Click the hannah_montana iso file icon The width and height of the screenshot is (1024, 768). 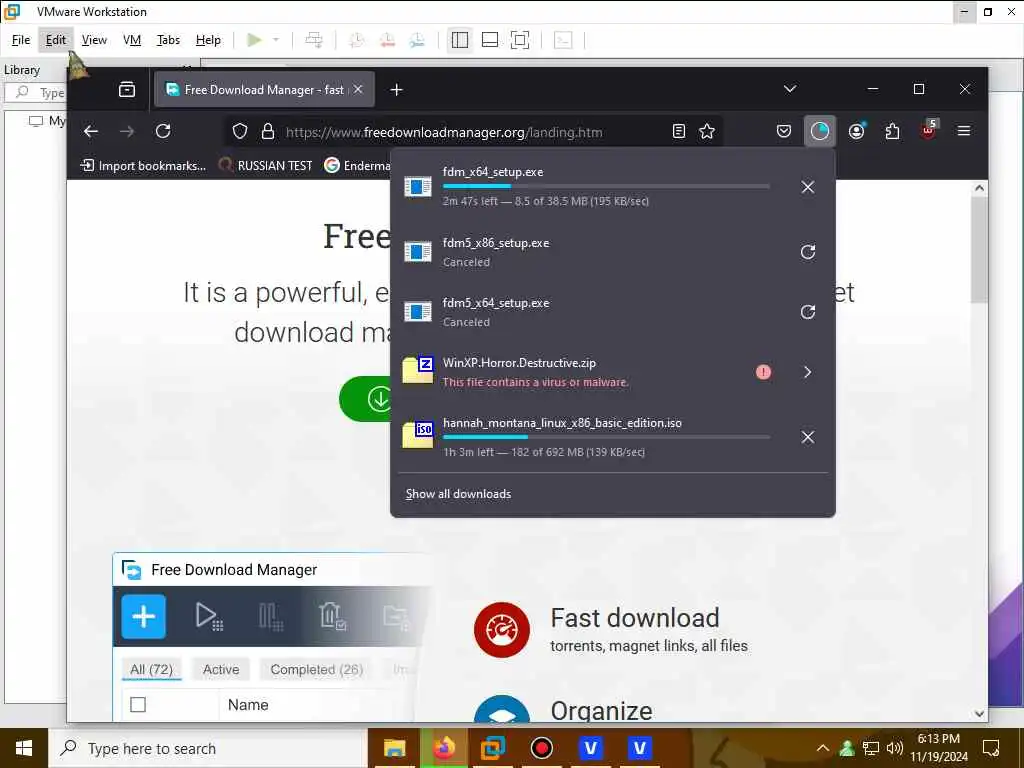coord(417,435)
